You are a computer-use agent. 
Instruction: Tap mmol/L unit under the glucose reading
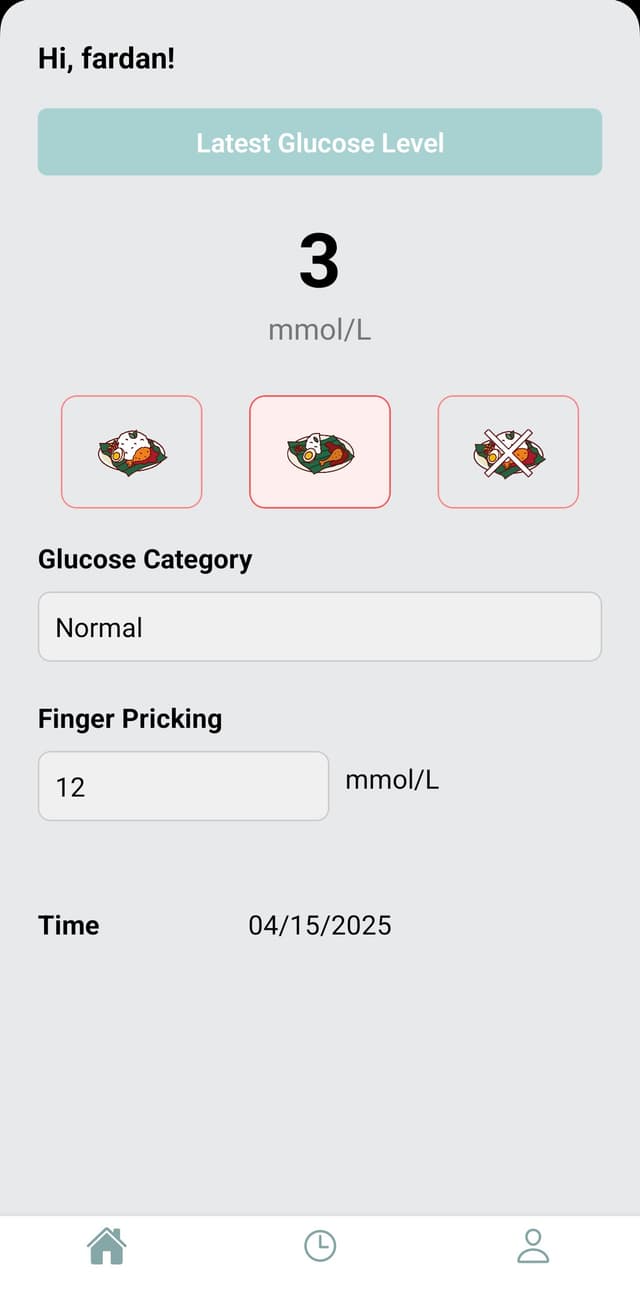[320, 330]
